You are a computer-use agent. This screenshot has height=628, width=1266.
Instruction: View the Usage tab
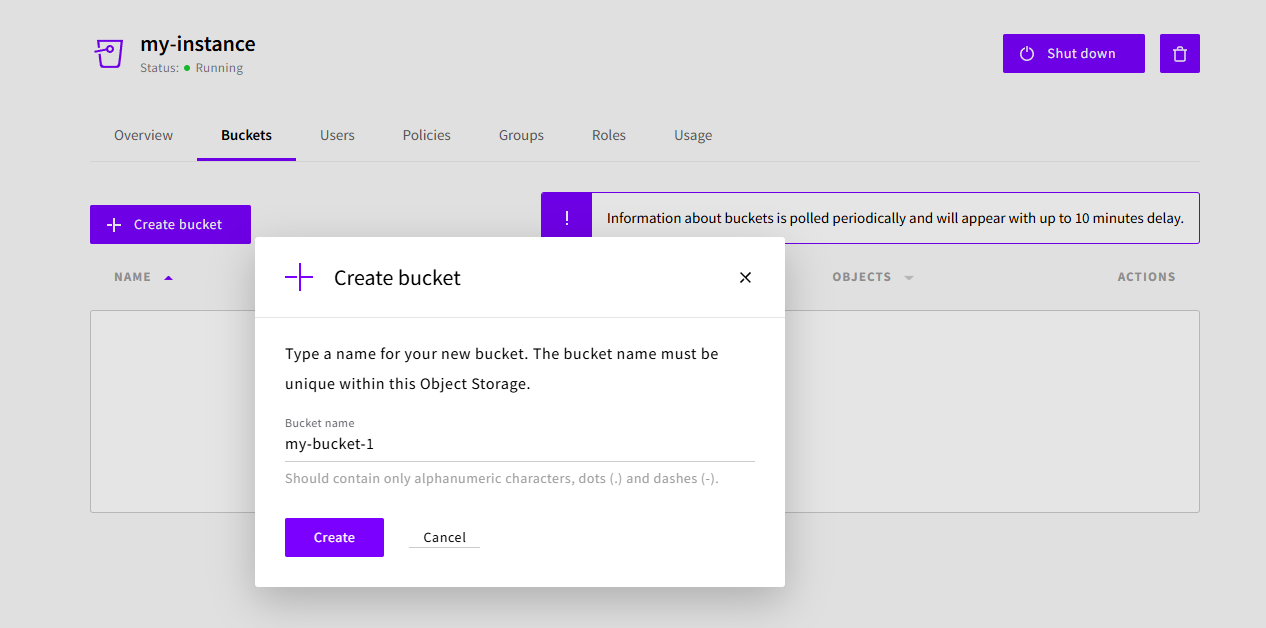693,135
